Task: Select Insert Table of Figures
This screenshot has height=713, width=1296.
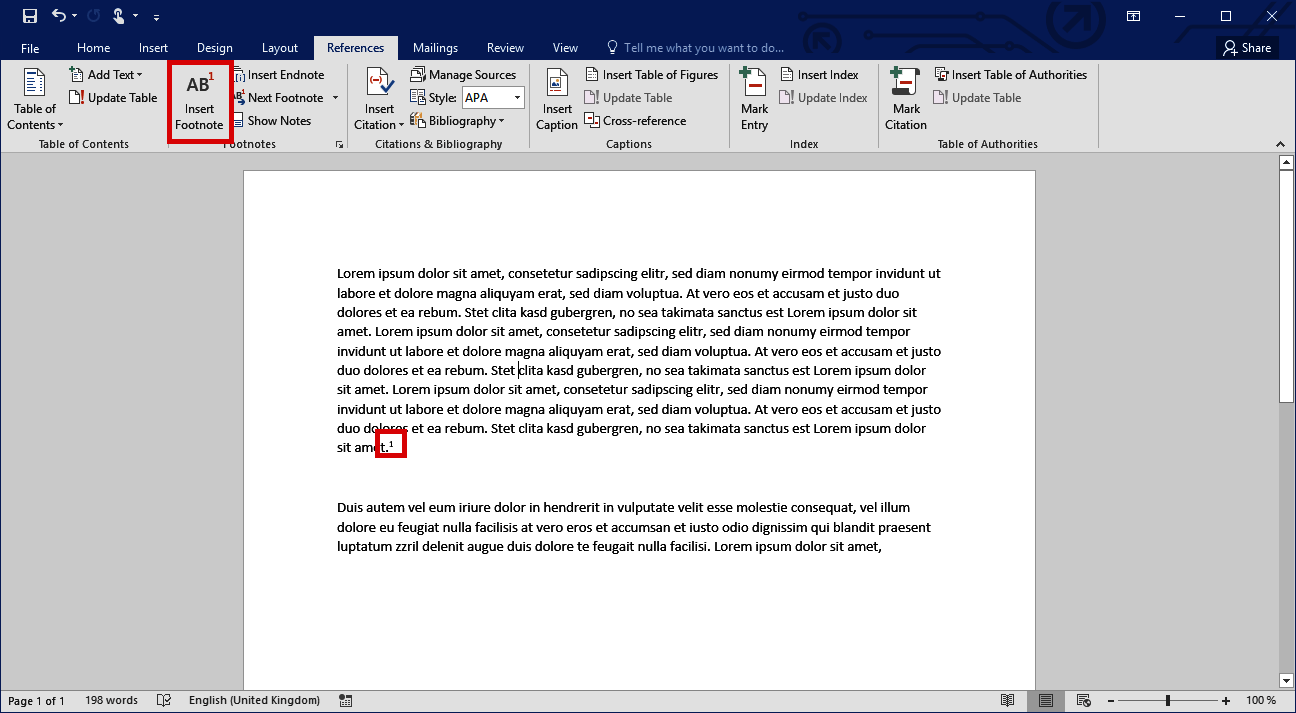Action: pyautogui.click(x=652, y=74)
